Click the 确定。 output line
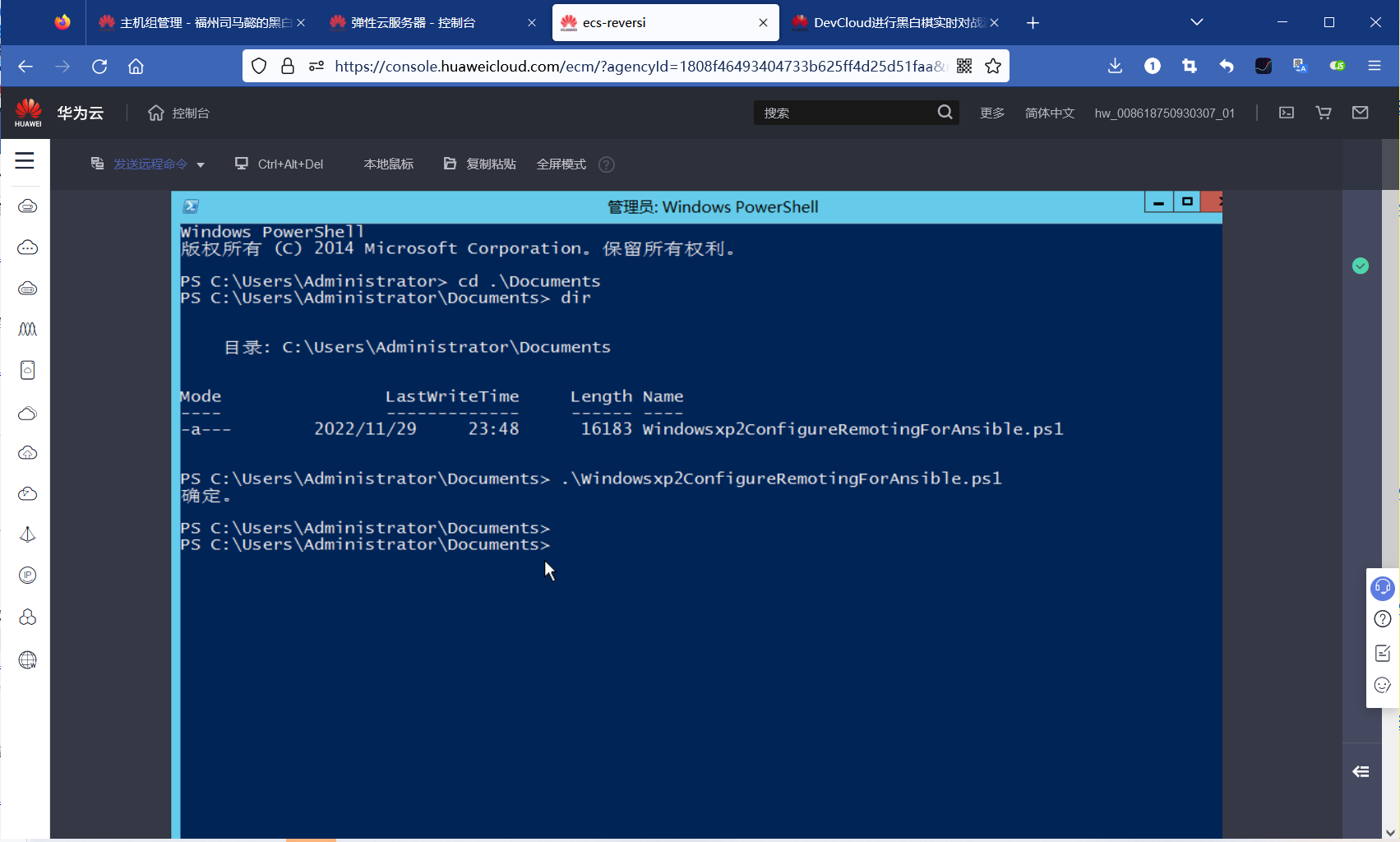 tap(206, 495)
